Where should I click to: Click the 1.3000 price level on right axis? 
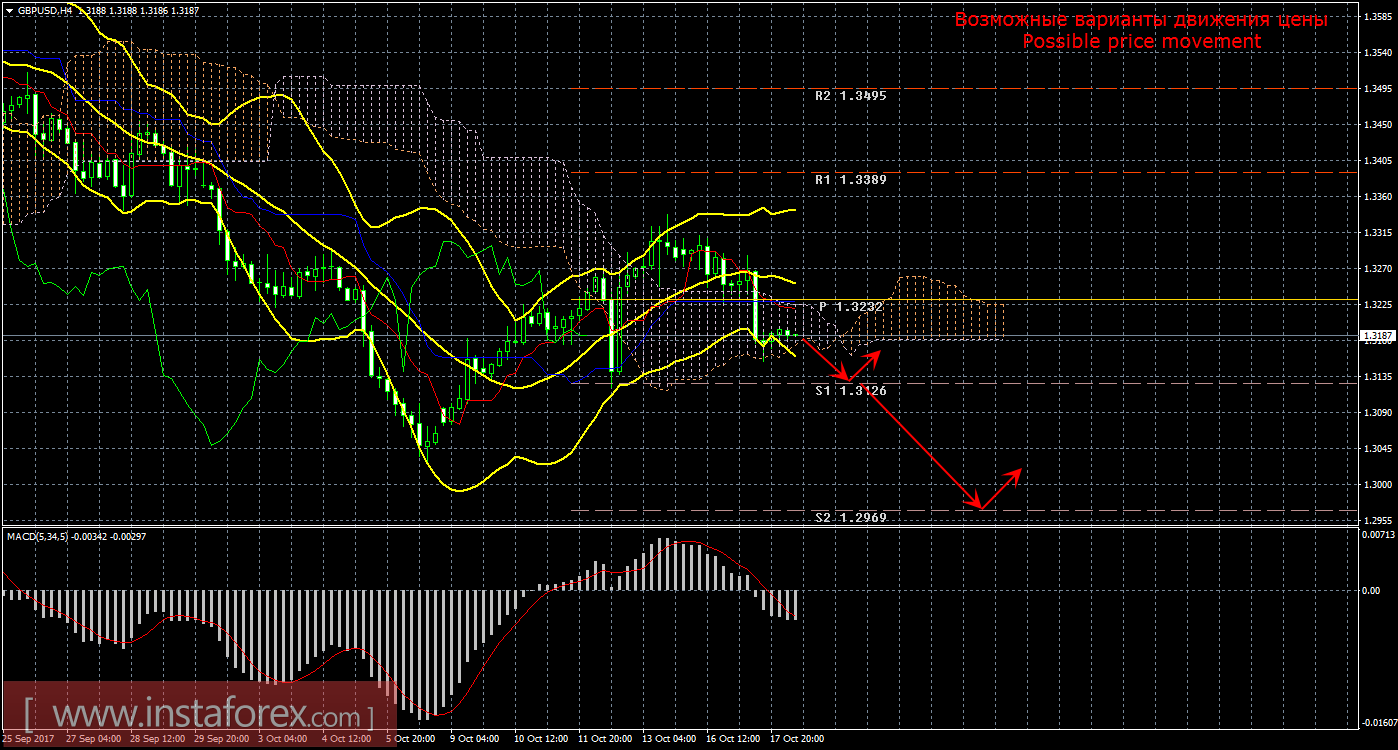click(x=1377, y=485)
